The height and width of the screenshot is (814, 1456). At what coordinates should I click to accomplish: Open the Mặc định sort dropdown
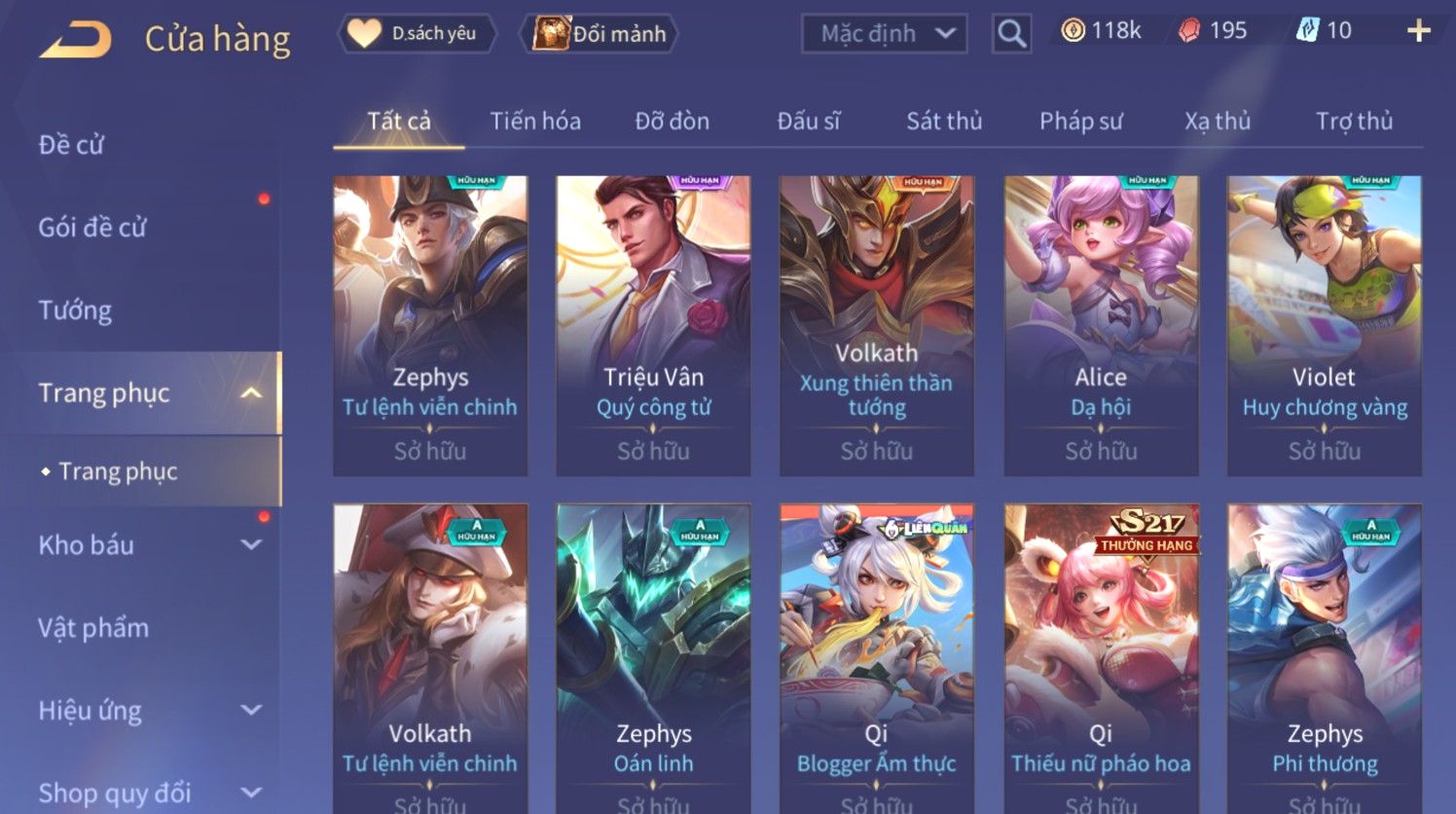884,34
